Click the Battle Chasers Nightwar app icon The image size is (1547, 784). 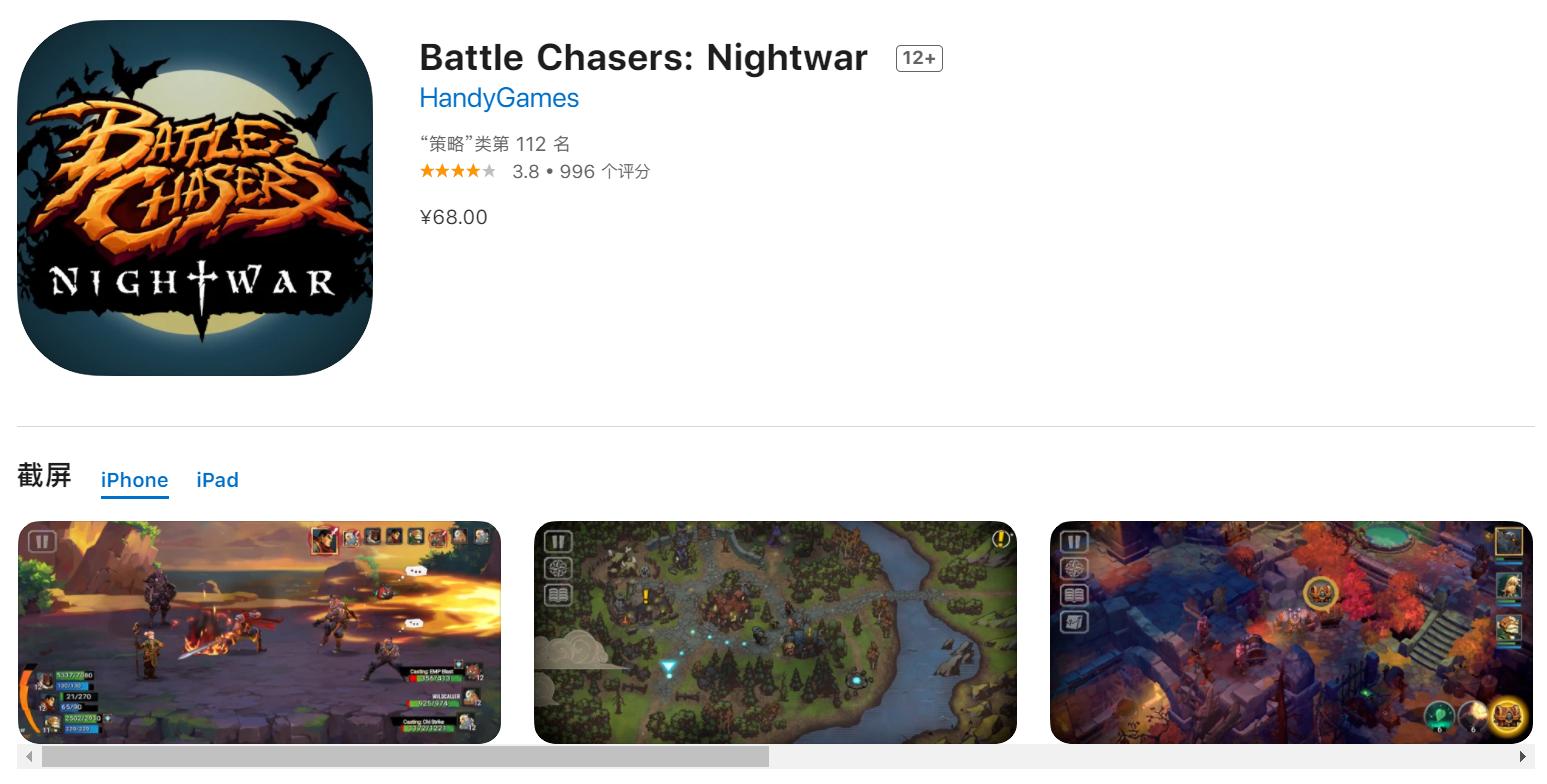(x=195, y=198)
